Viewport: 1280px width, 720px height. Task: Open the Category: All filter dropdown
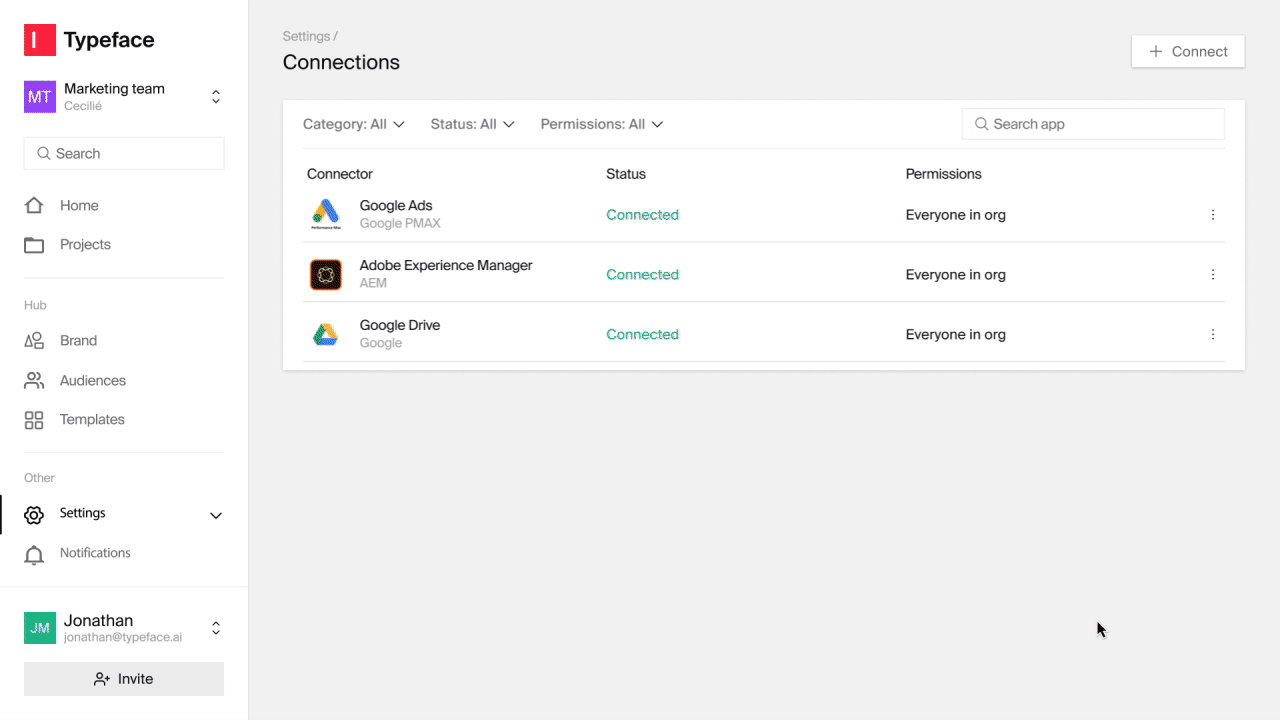[x=354, y=124]
